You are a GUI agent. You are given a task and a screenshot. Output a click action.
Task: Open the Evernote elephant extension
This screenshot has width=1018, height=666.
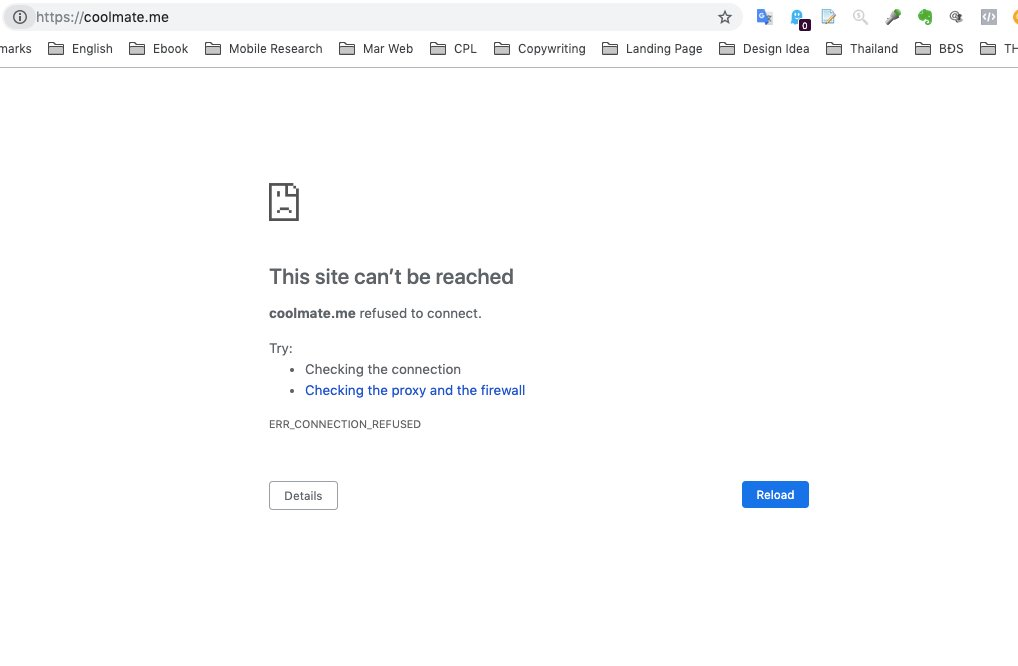(925, 17)
